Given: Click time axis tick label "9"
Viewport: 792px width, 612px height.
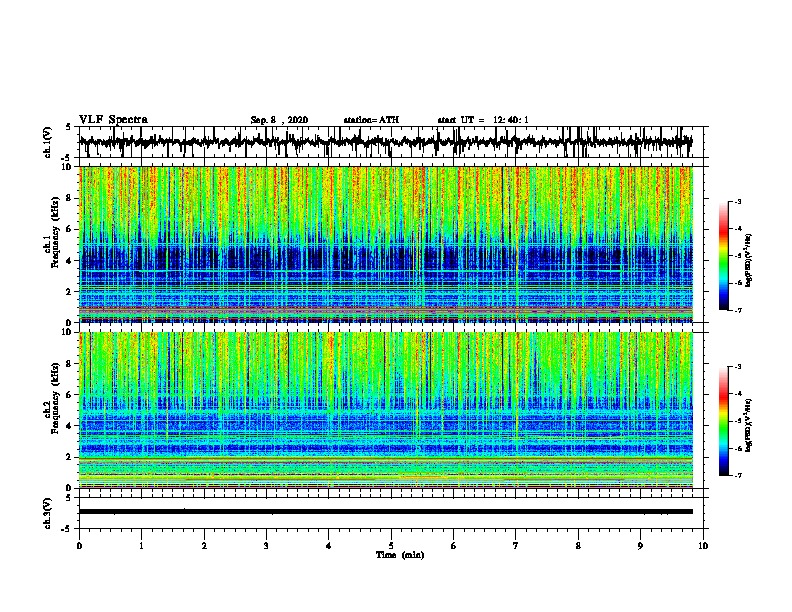Looking at the screenshot, I should click(640, 546).
